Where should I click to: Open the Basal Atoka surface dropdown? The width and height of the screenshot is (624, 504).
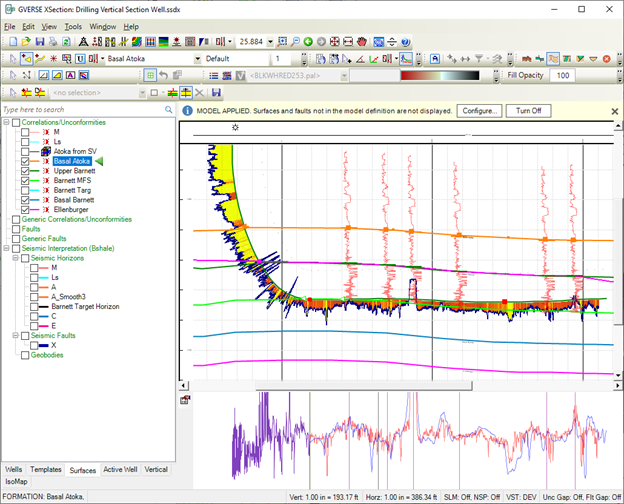[x=197, y=59]
